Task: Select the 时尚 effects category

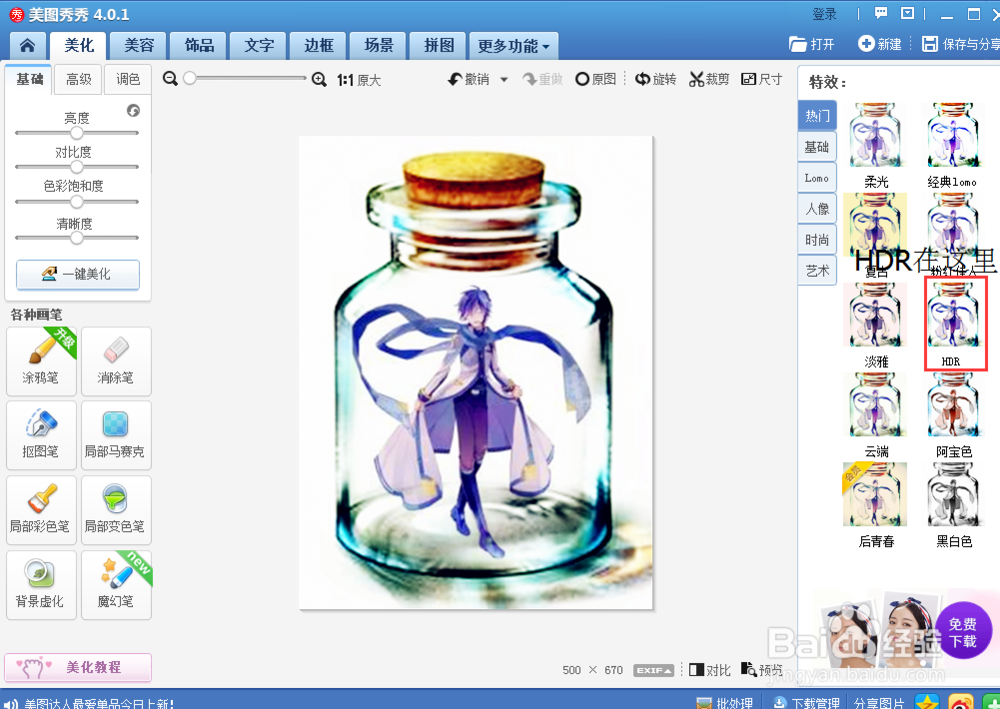Action: [x=817, y=240]
